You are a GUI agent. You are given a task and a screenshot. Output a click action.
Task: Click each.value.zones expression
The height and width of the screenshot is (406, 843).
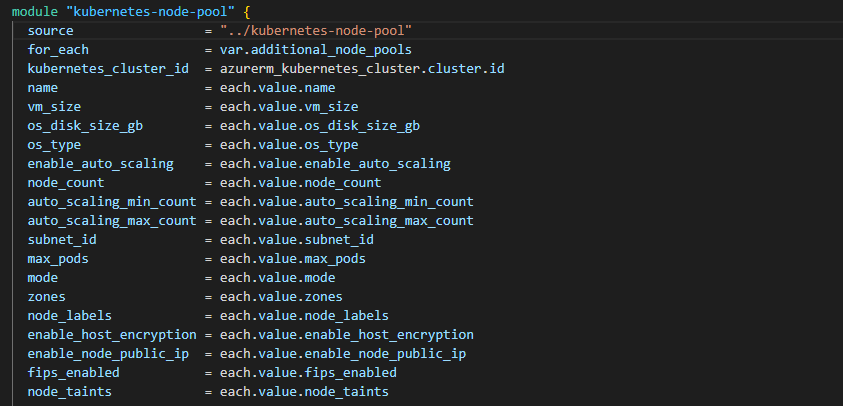281,297
